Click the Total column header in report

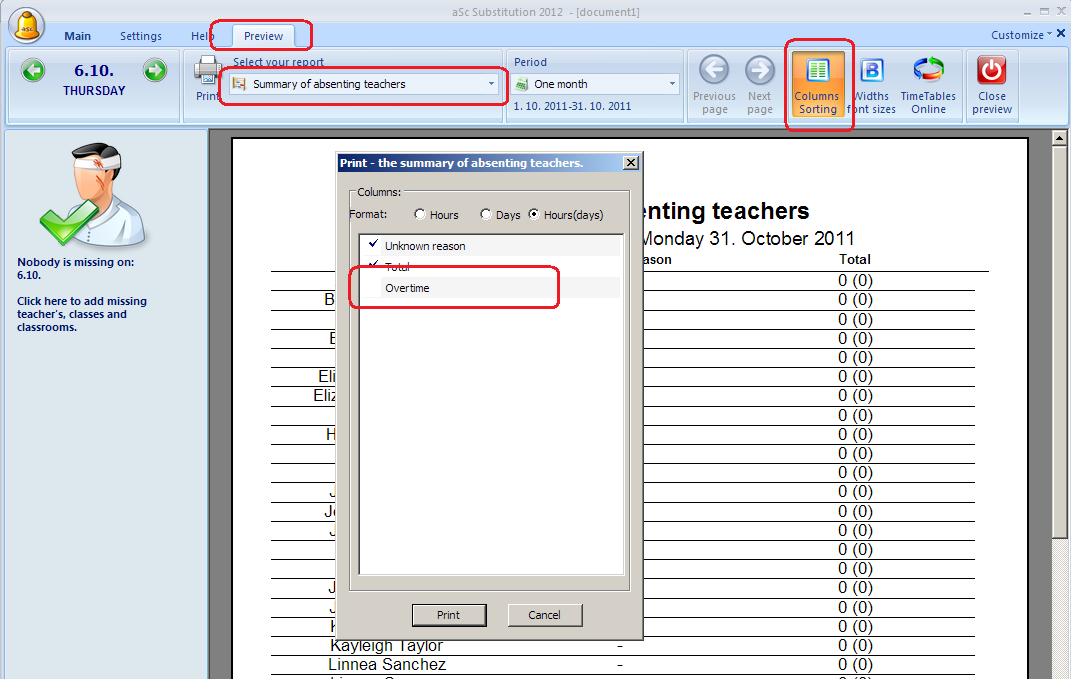tap(854, 260)
